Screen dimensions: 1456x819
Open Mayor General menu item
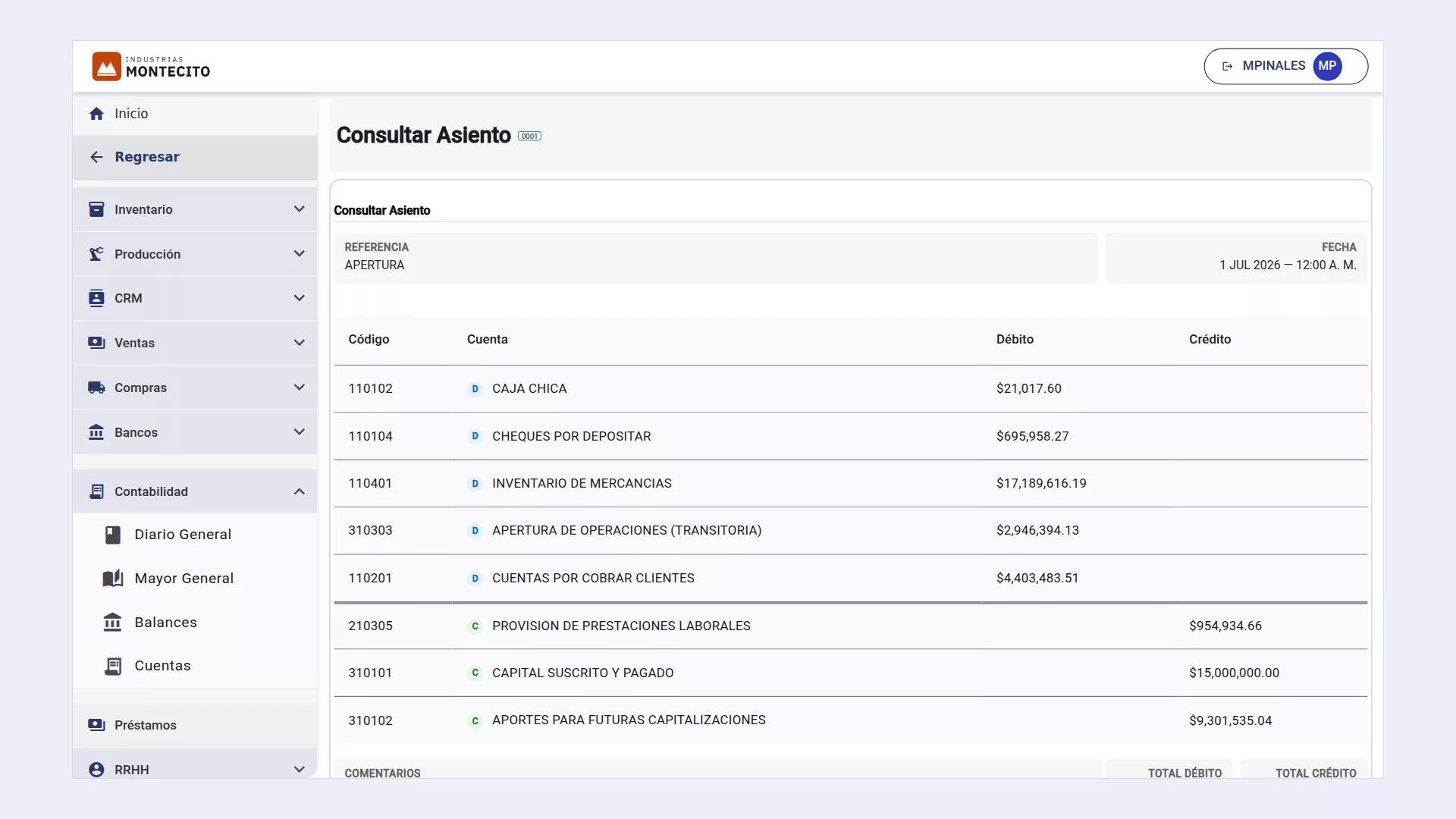[195, 579]
